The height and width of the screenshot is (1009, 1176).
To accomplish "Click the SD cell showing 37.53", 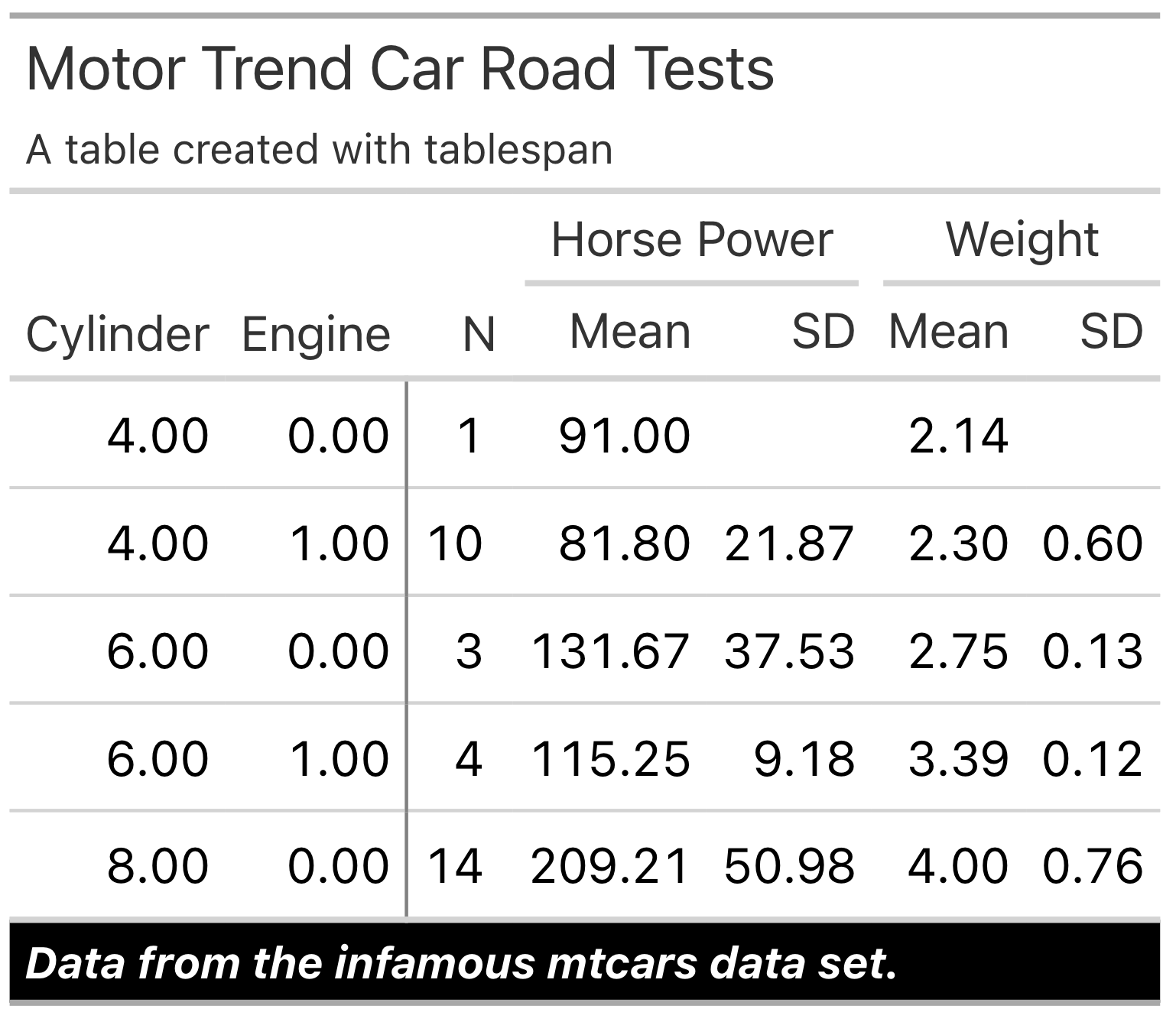I will (x=789, y=651).
